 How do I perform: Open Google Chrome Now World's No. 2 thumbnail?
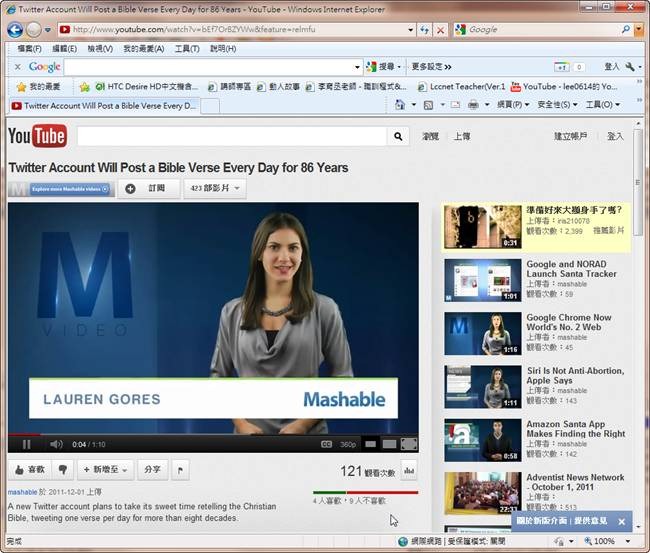pos(483,334)
